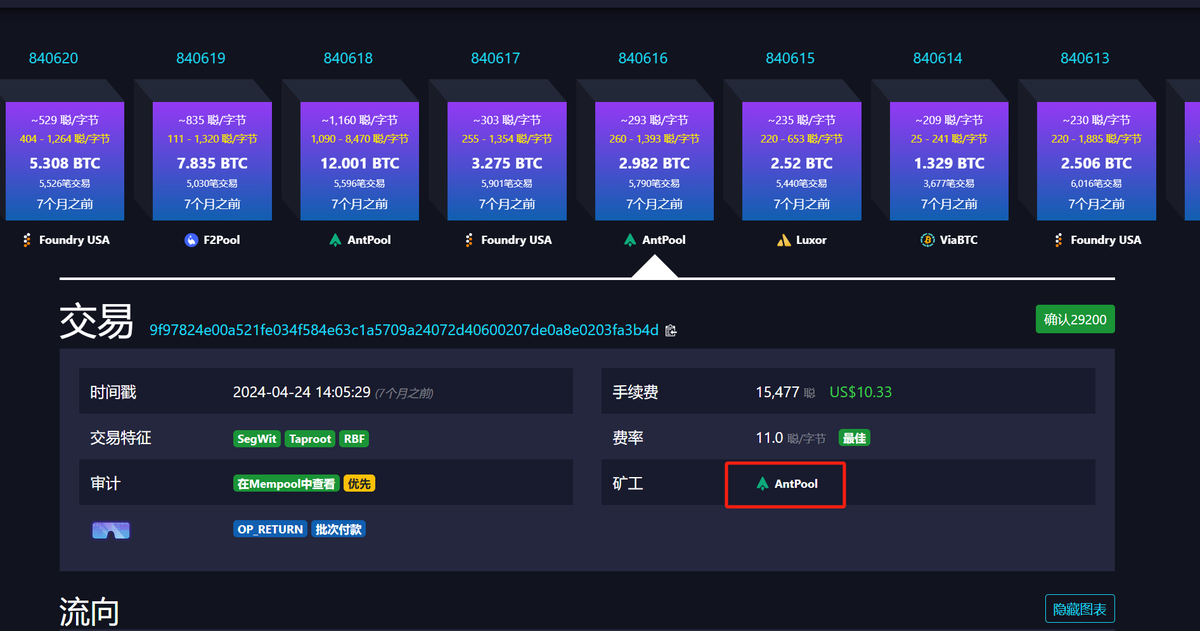Click the timestamp 2024-04-24 14:05:29

point(302,392)
